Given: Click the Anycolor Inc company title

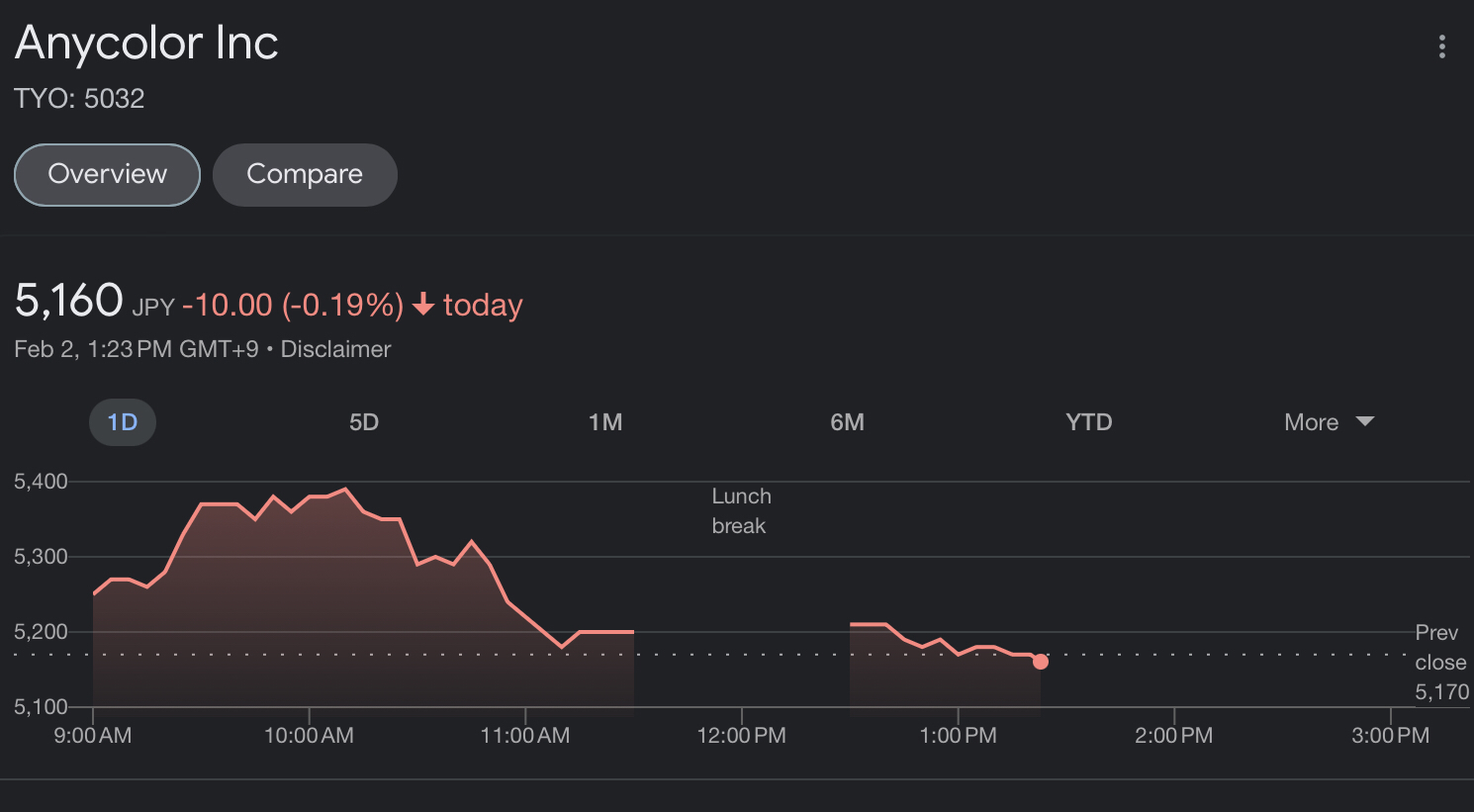Looking at the screenshot, I should pos(146,44).
